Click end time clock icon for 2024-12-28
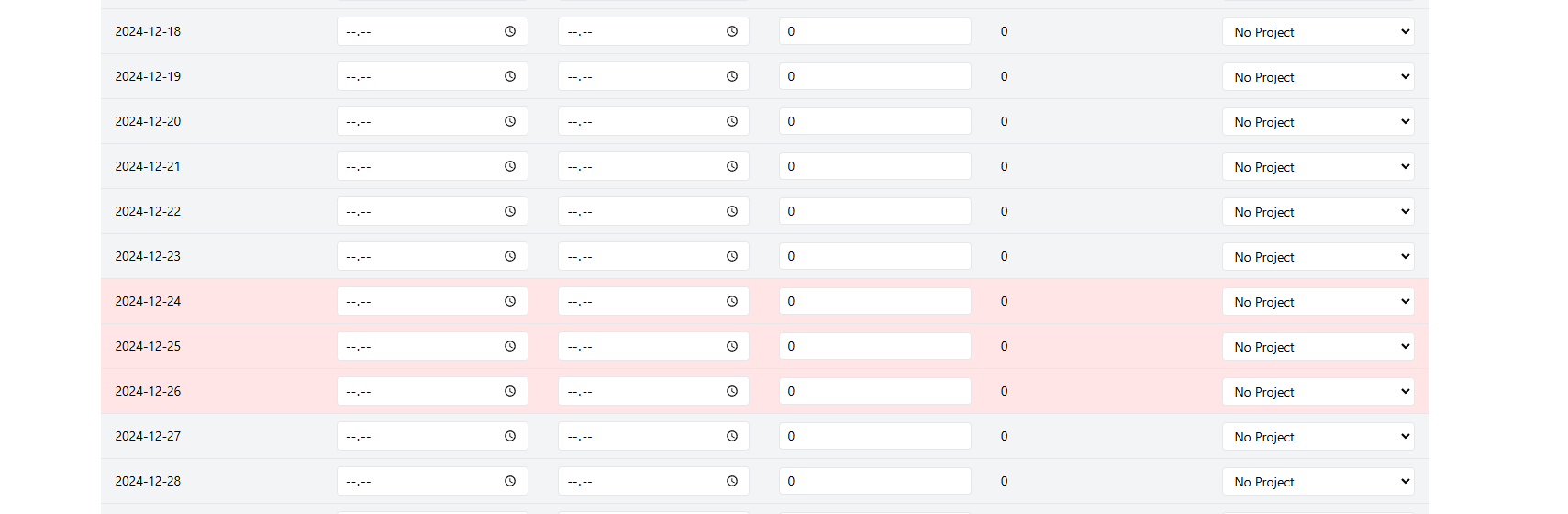The width and height of the screenshot is (1568, 514). click(732, 481)
